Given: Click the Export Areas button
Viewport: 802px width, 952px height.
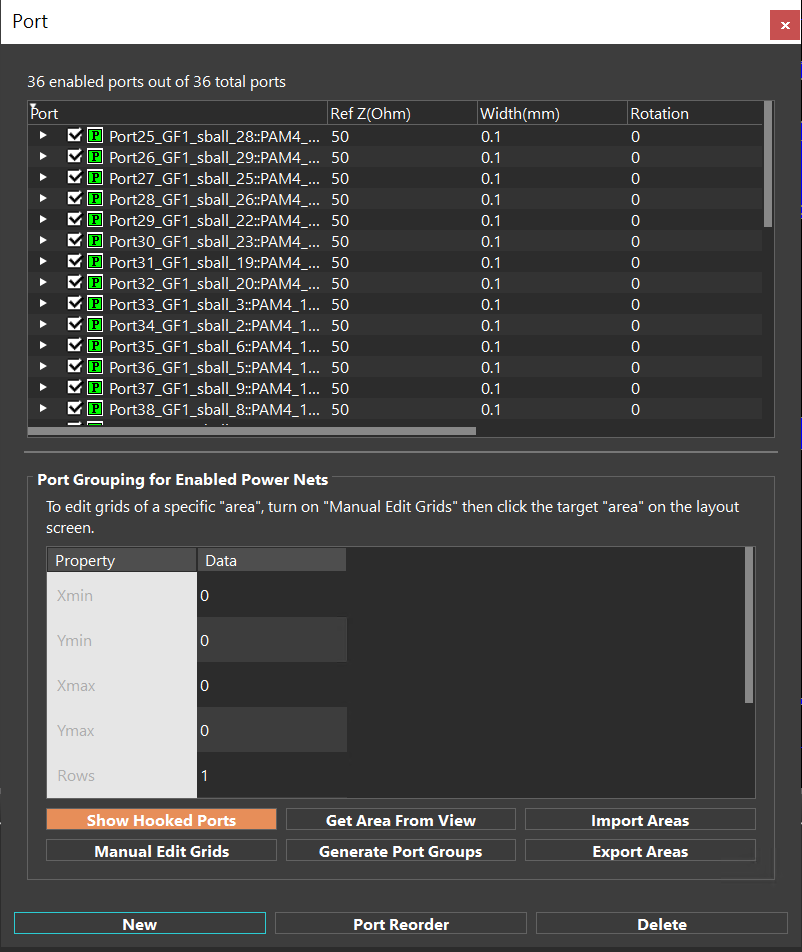Looking at the screenshot, I should [x=640, y=851].
